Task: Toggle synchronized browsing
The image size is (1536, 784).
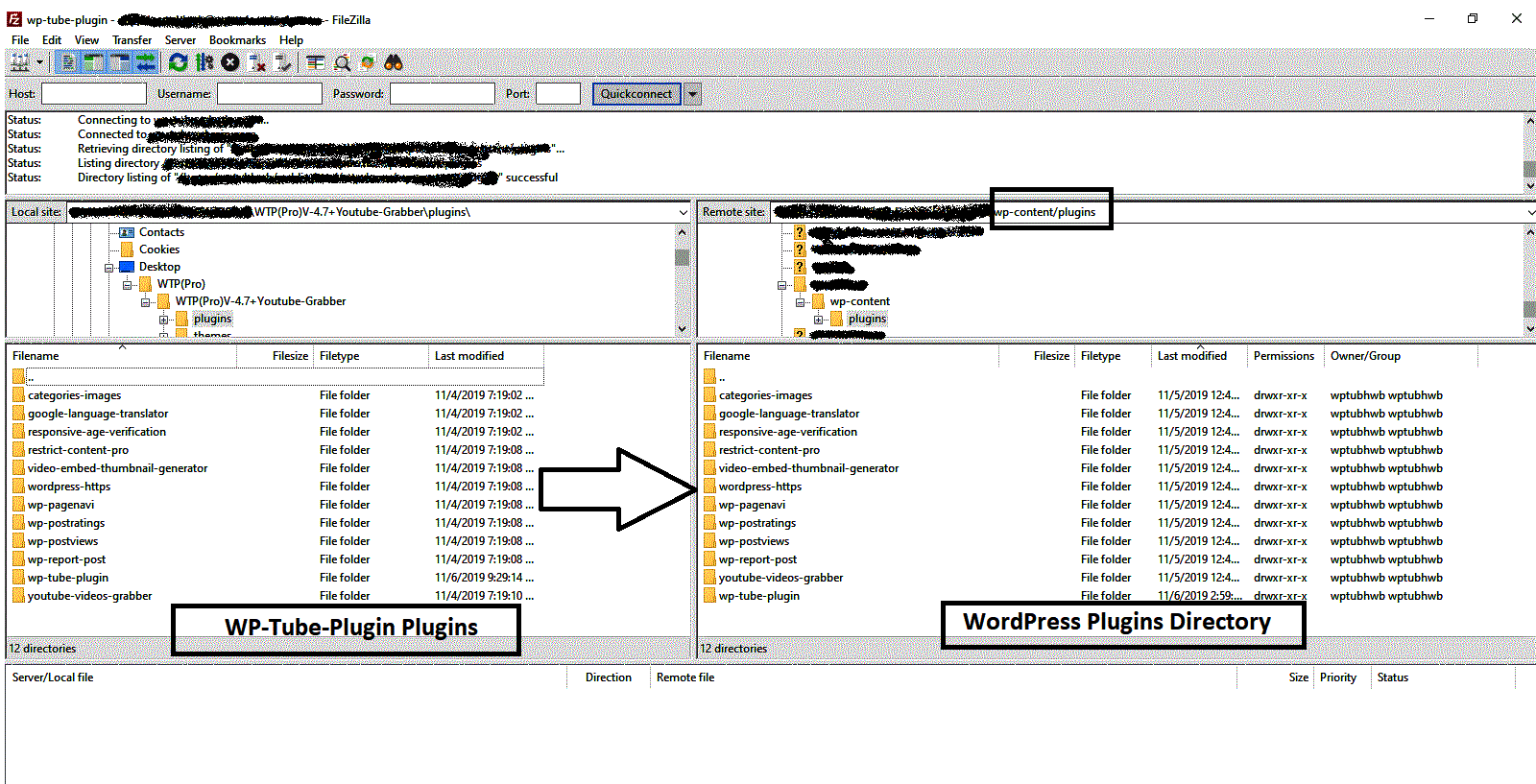Action: [x=368, y=63]
